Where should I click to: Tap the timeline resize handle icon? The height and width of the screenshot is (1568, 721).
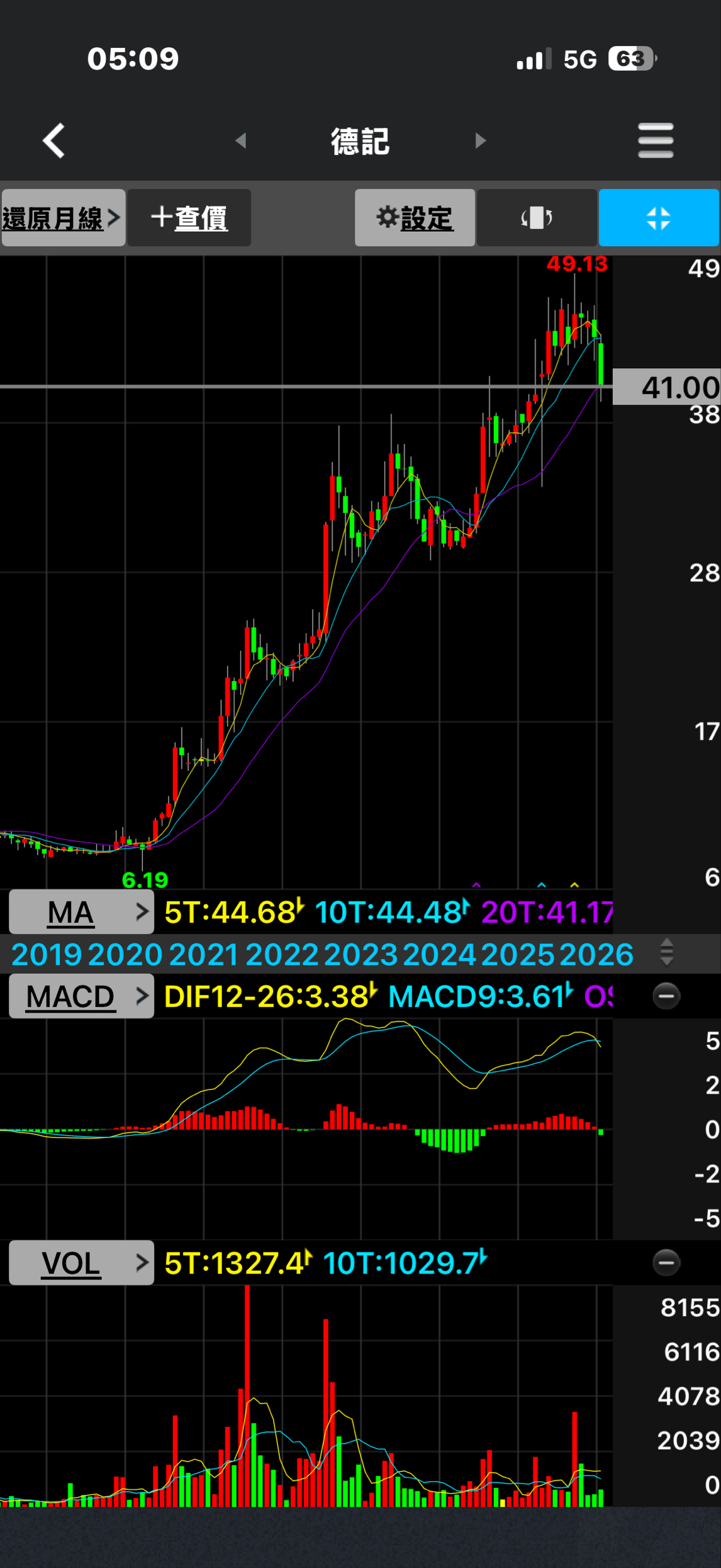[x=667, y=952]
